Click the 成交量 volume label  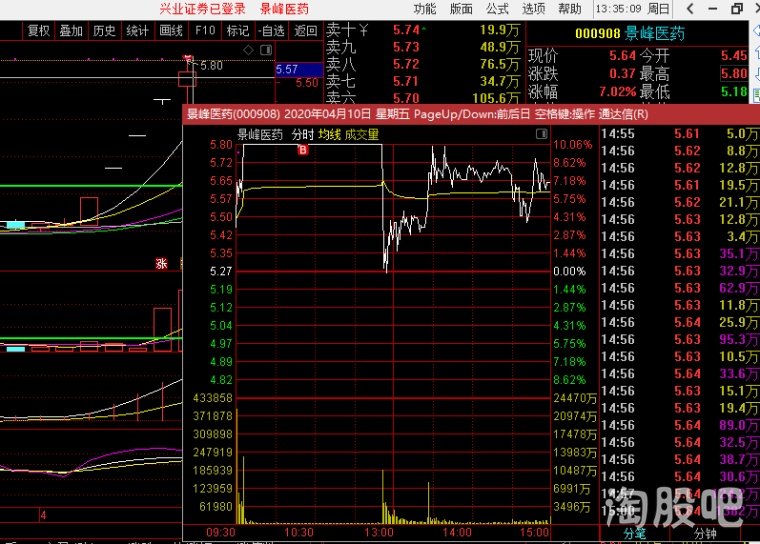[362, 135]
